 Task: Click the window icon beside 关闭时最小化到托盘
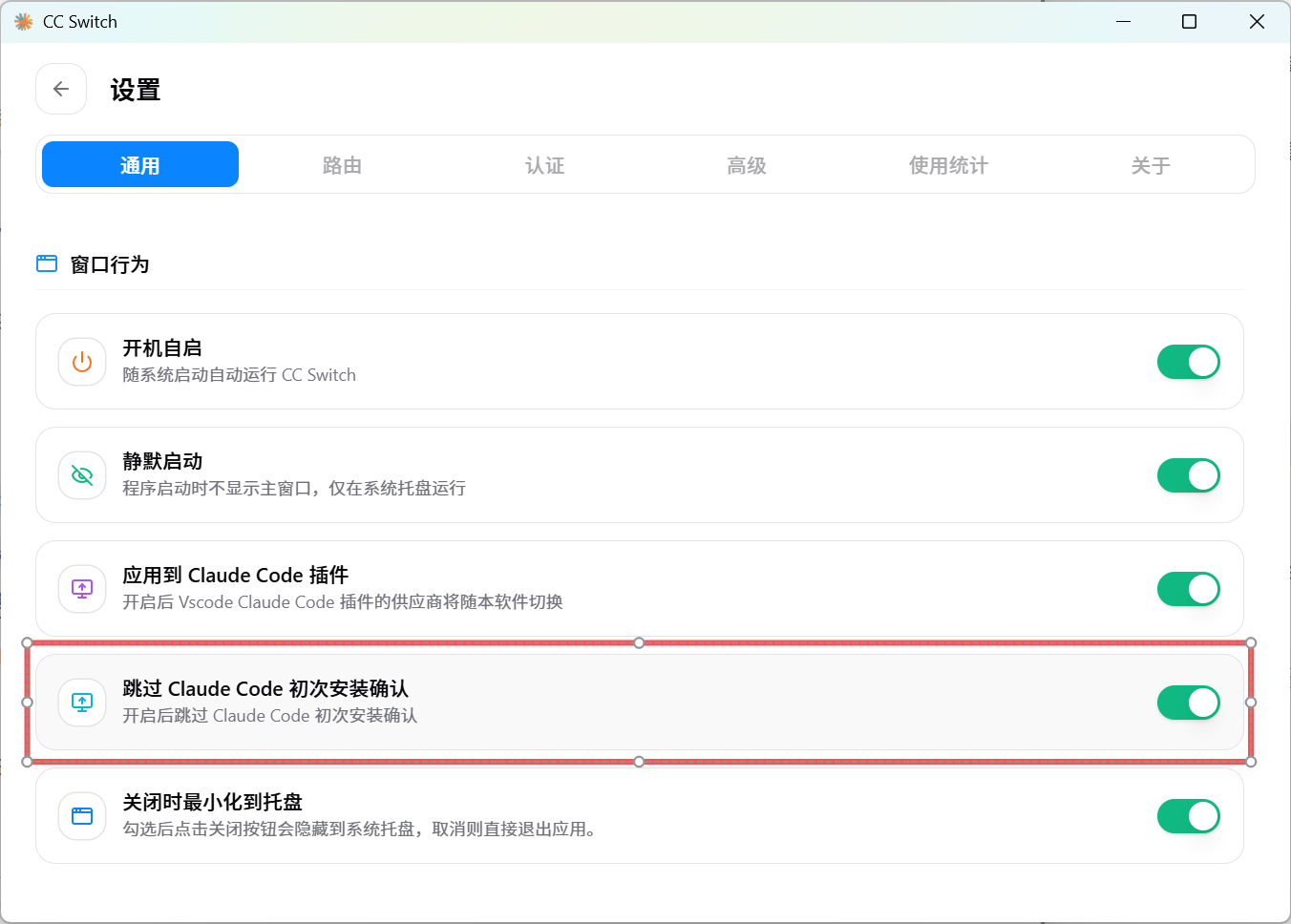[x=82, y=816]
